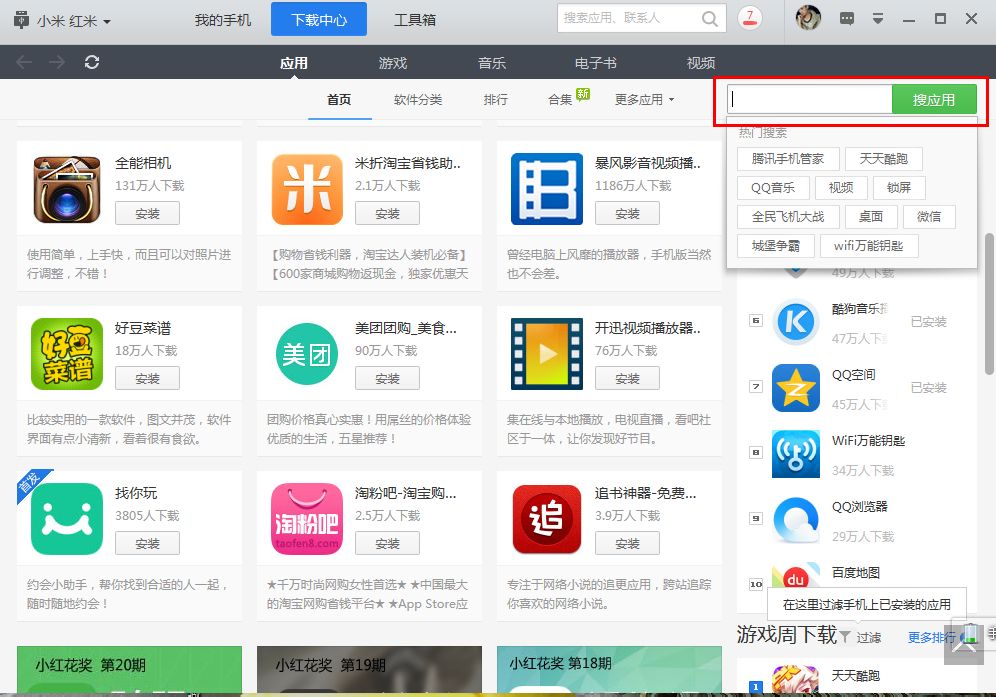Click the magnifier icon in top search
The image size is (996, 697).
pos(710,19)
